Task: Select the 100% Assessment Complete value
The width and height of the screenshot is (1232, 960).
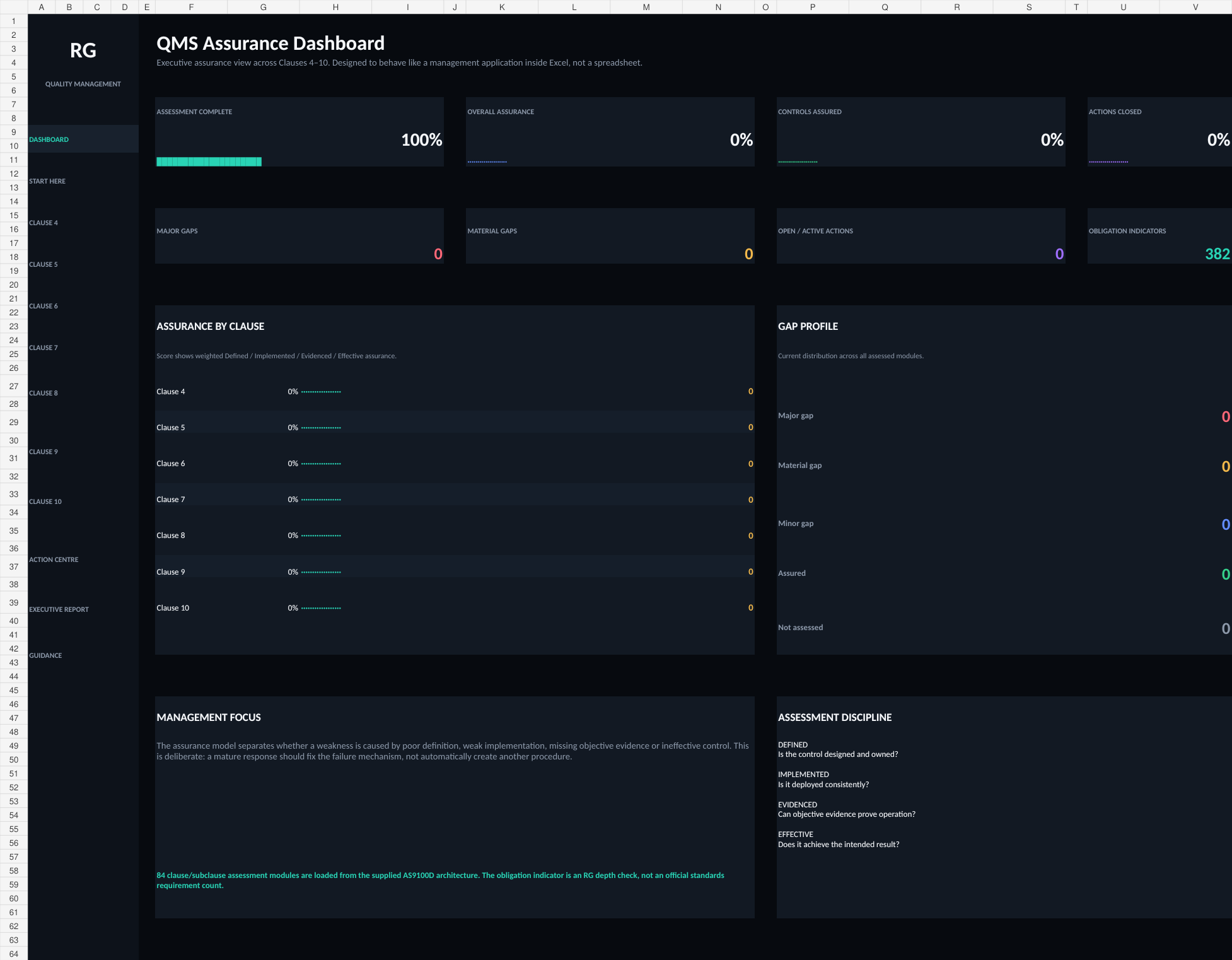Action: click(422, 140)
